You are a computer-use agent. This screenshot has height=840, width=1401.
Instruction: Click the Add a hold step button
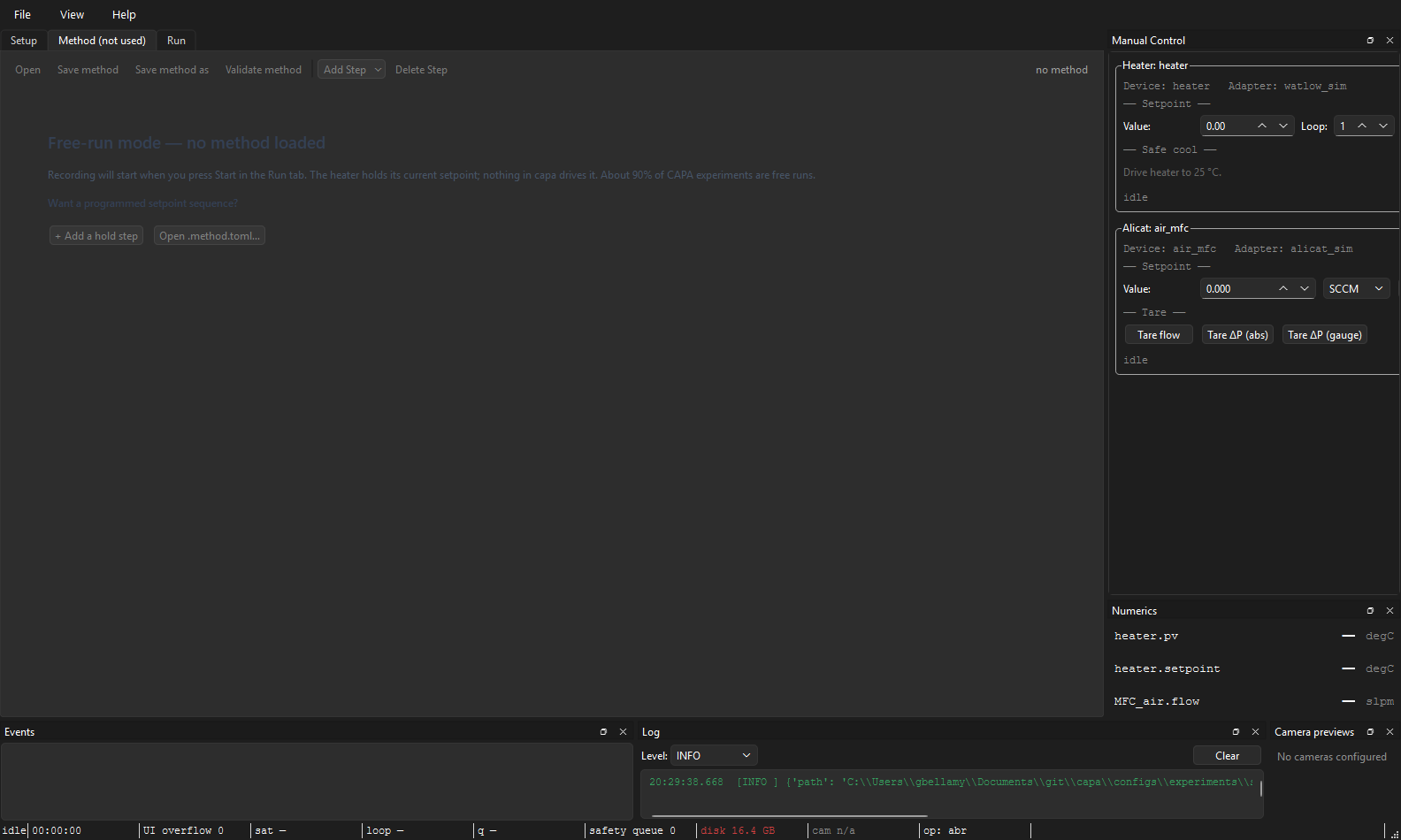pyautogui.click(x=96, y=236)
